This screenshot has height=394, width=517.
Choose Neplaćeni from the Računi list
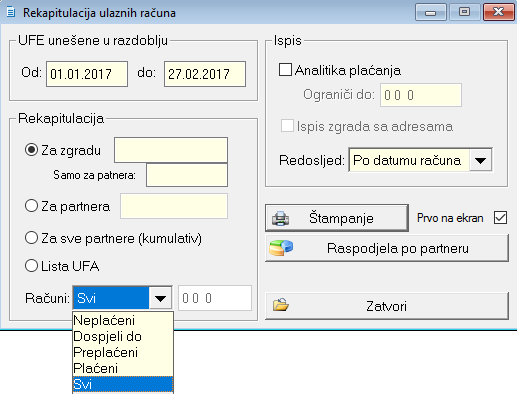click(x=123, y=320)
